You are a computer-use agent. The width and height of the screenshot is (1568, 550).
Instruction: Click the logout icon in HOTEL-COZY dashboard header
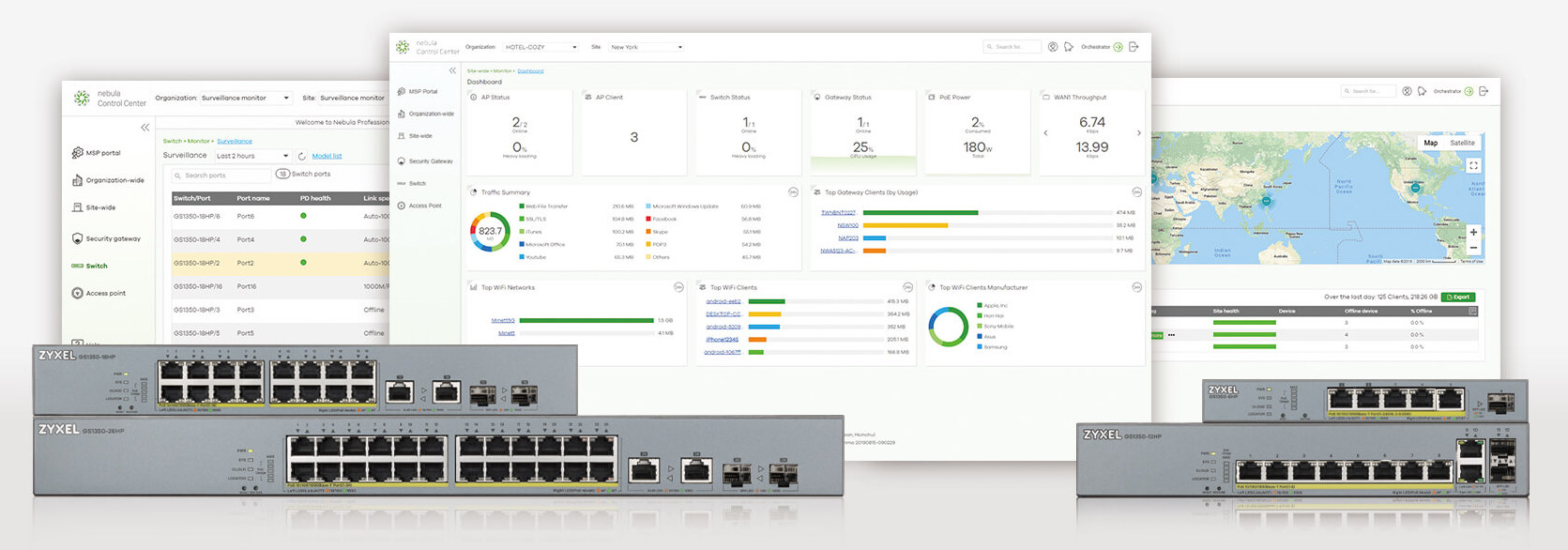click(x=1134, y=47)
